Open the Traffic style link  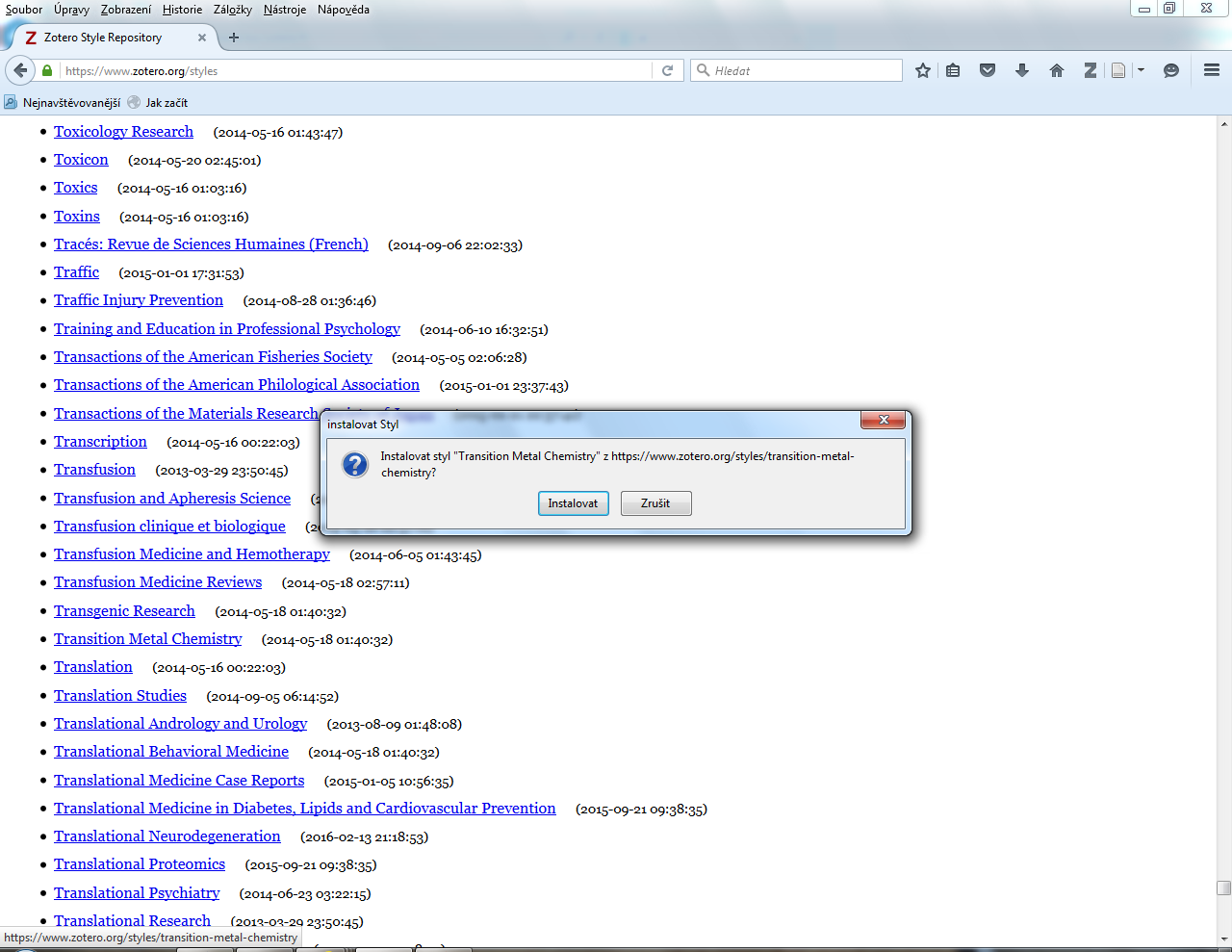[x=76, y=272]
